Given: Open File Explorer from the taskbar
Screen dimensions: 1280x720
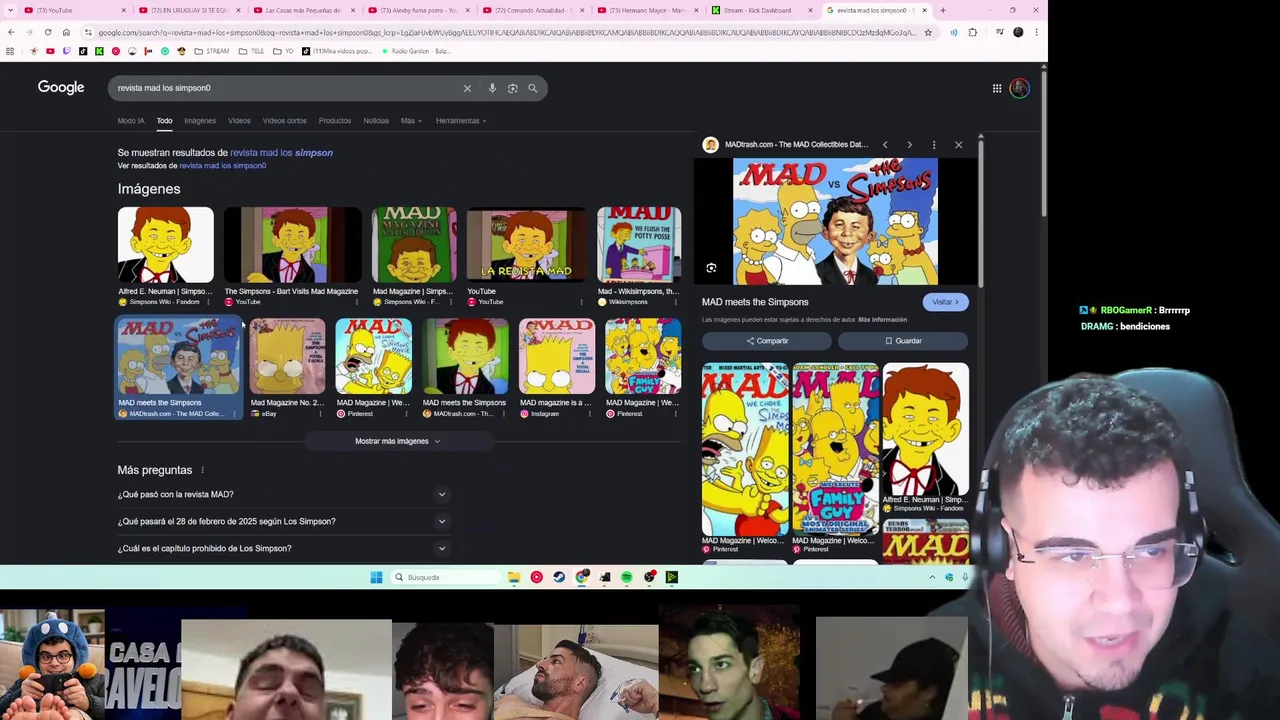Looking at the screenshot, I should [513, 577].
